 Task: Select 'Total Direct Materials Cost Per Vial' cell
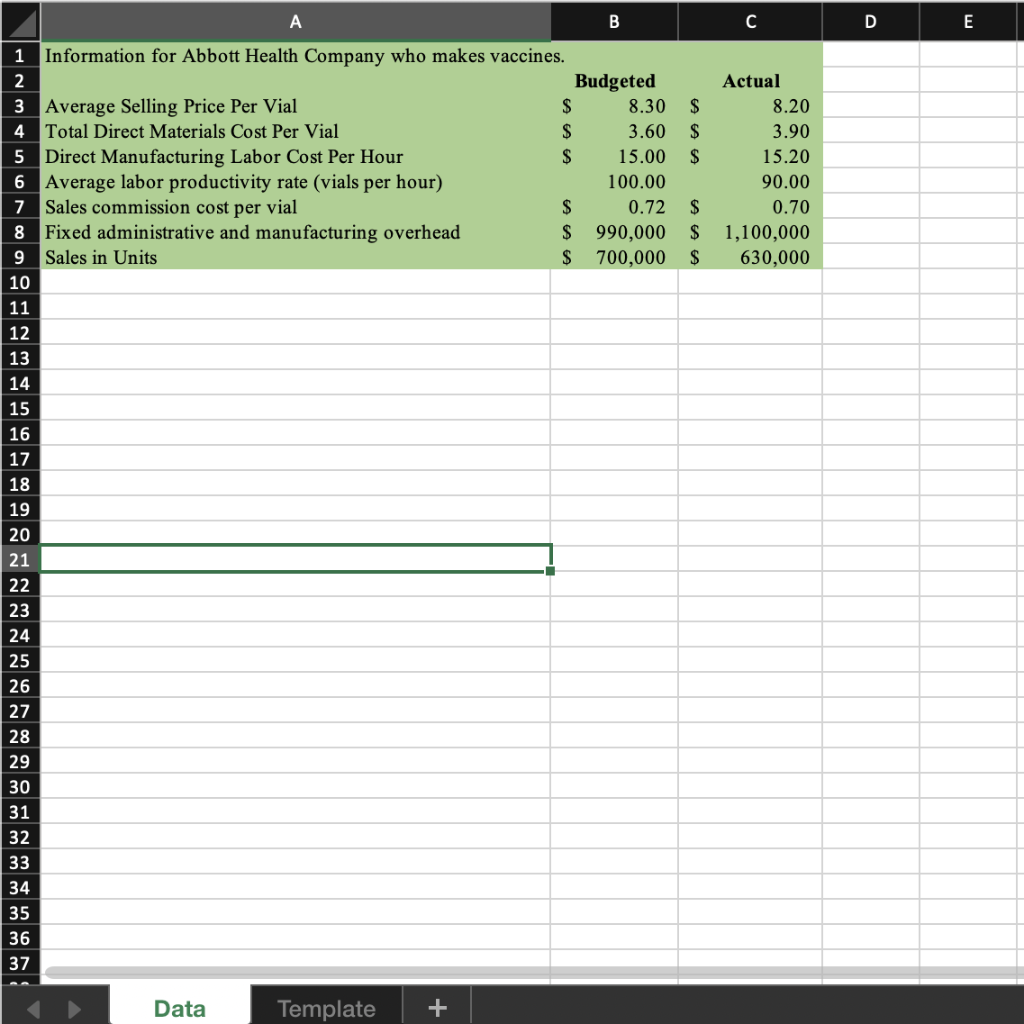[295, 131]
